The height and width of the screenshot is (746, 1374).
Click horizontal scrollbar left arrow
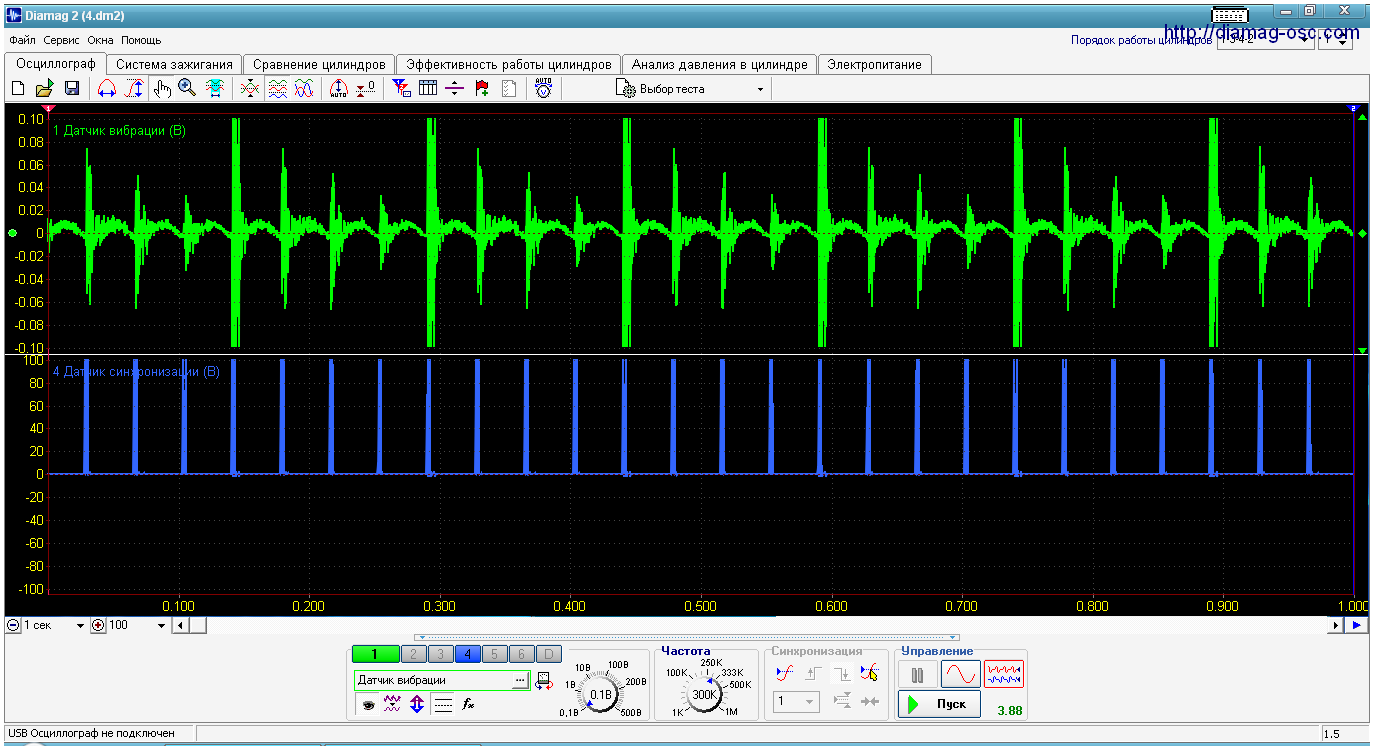[x=180, y=625]
